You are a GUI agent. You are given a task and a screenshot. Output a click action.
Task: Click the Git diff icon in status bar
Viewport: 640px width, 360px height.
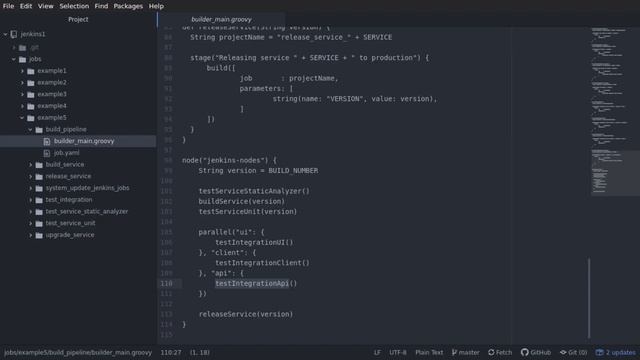coord(563,352)
